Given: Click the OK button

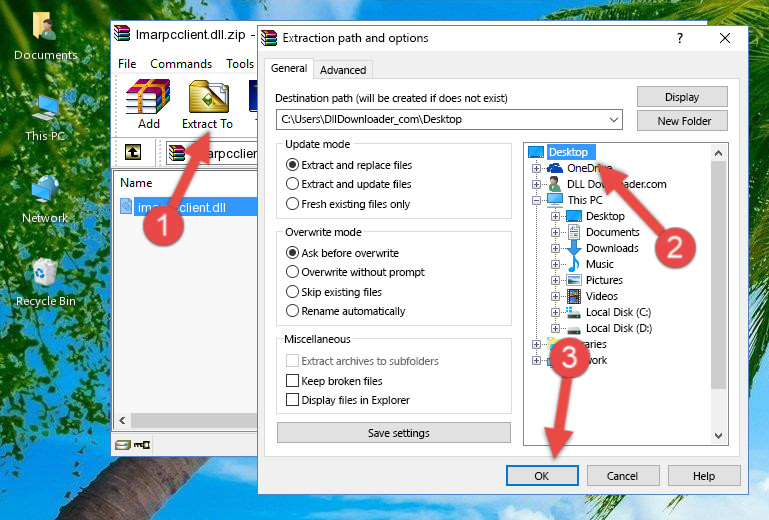Looking at the screenshot, I should click(542, 476).
